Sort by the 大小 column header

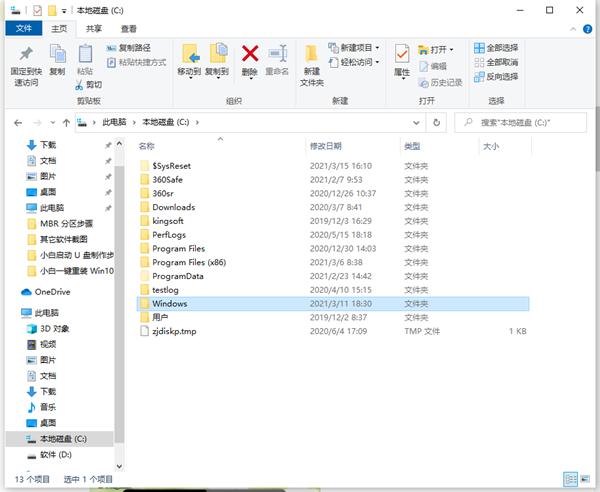(x=491, y=146)
